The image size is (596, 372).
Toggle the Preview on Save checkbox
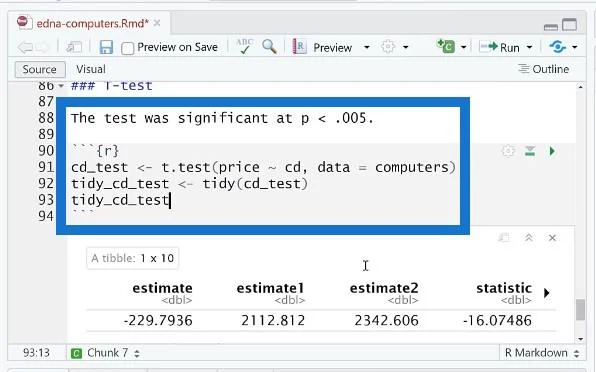tap(128, 48)
